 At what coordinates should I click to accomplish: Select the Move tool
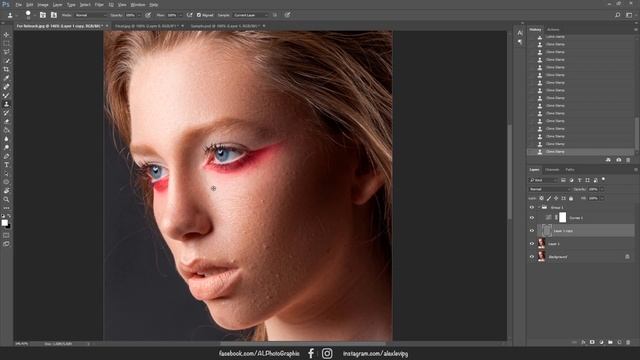[6, 35]
